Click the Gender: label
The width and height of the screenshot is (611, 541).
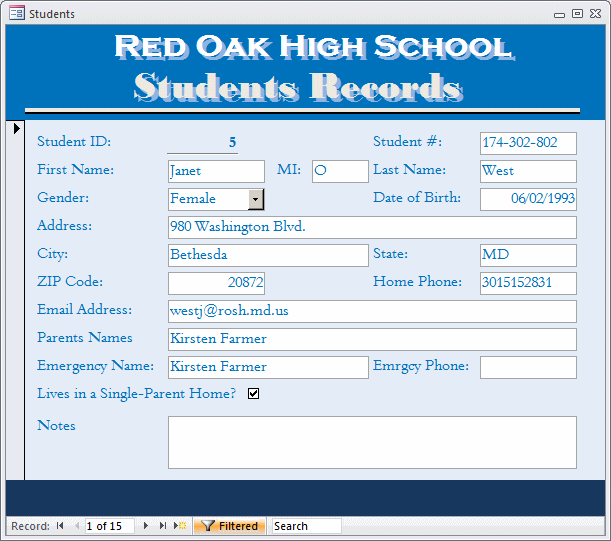click(63, 198)
